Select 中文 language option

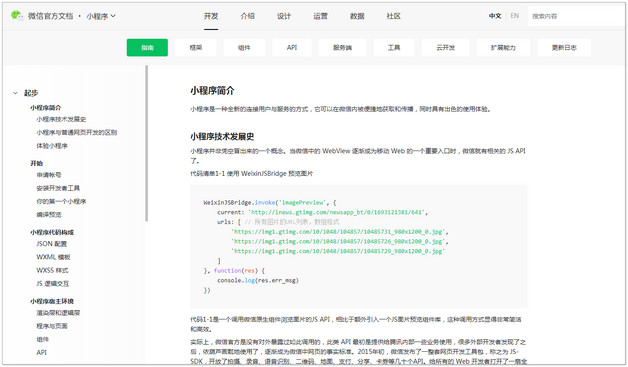coord(495,16)
